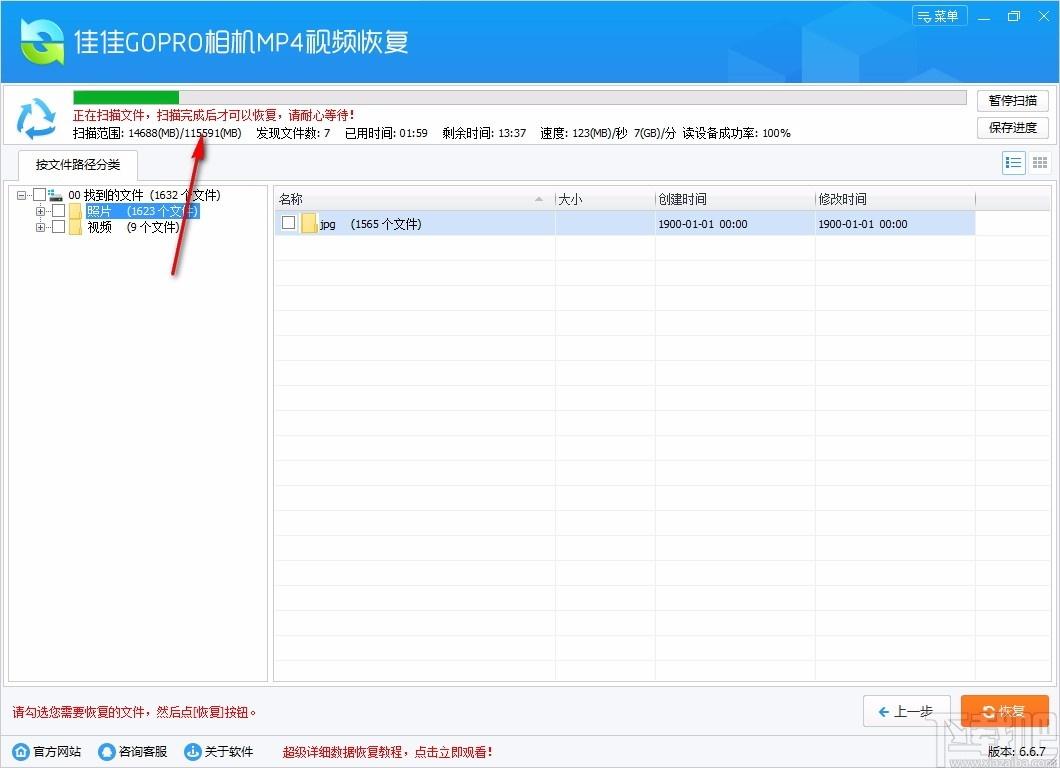Click the 关于软件 info icon
The image size is (1060, 768).
coord(193,751)
